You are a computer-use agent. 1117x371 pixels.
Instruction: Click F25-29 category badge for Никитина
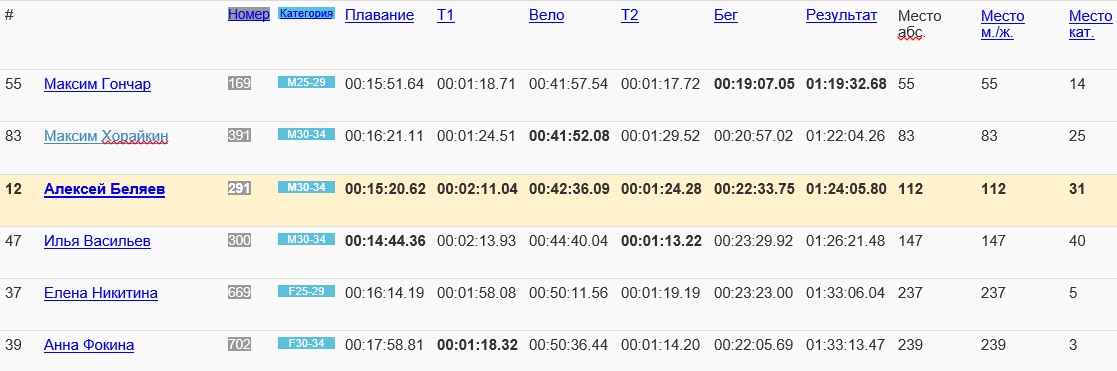(x=306, y=291)
